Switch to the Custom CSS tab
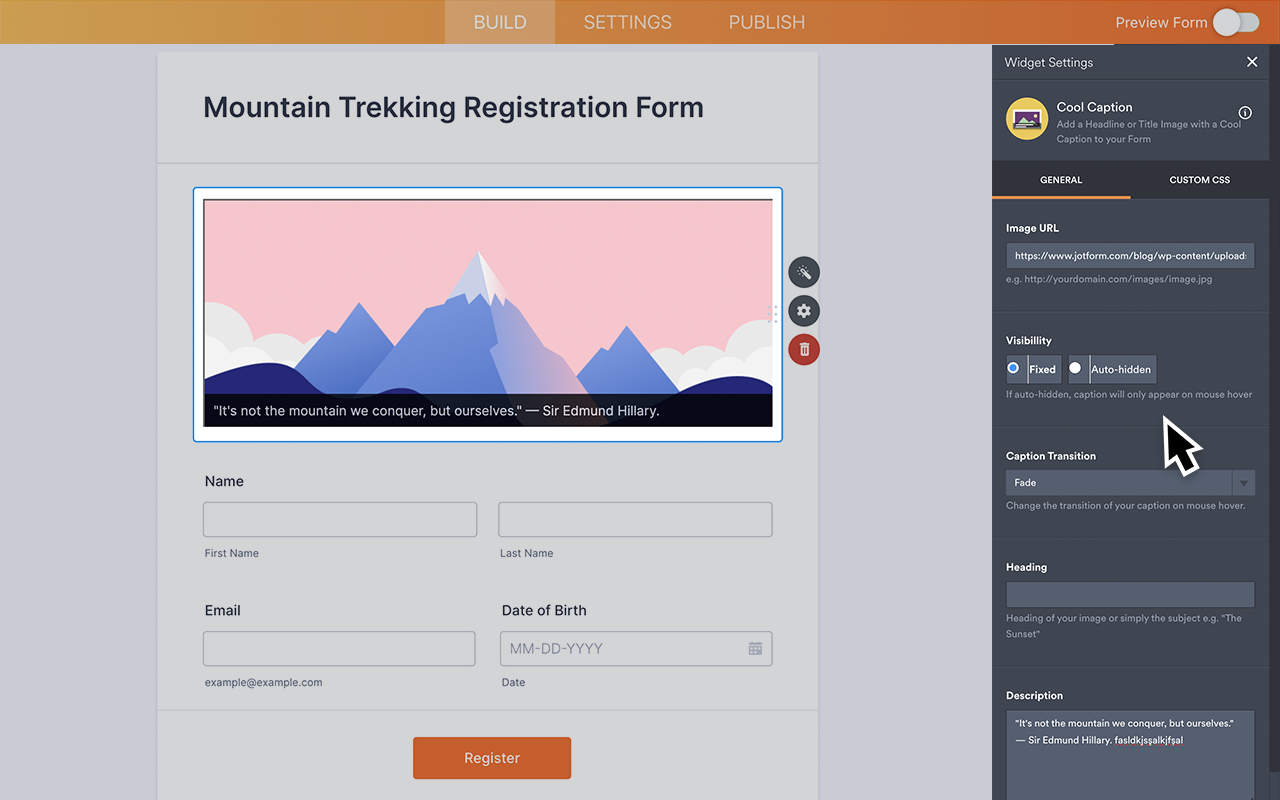The height and width of the screenshot is (800, 1280). pos(1199,180)
